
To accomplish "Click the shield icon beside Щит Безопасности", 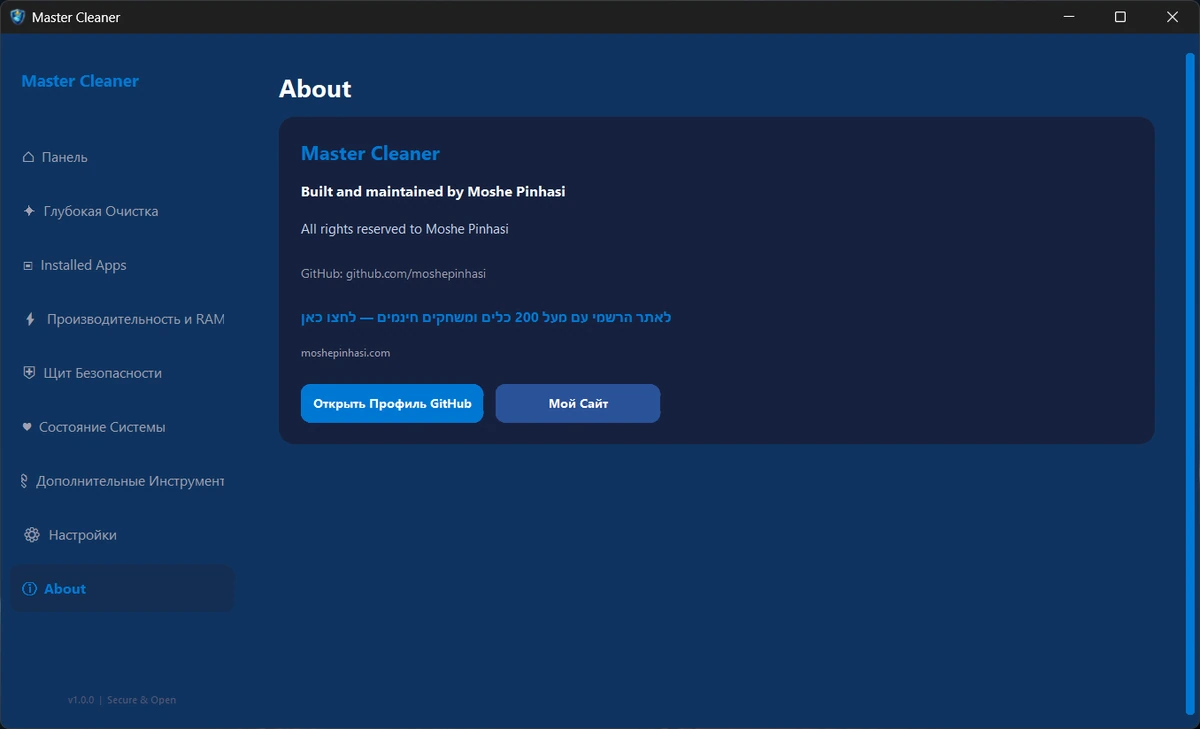I will 29,373.
